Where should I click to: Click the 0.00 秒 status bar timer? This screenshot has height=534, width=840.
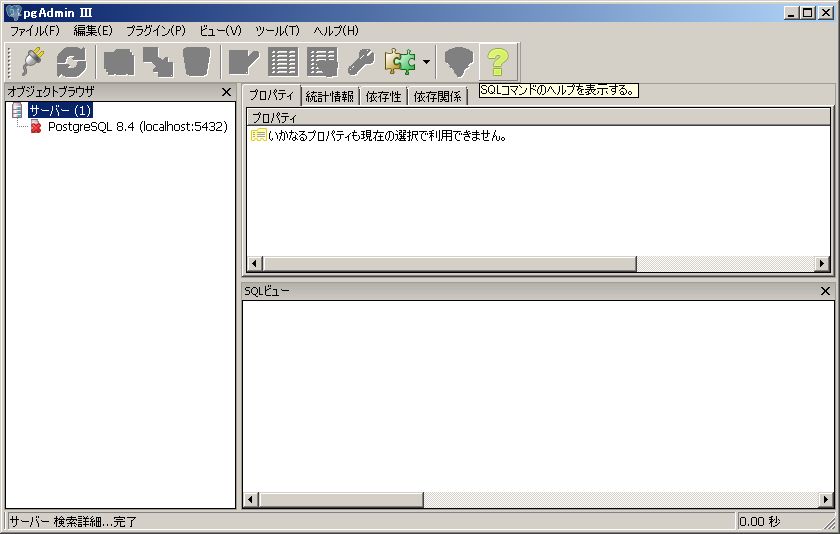click(x=760, y=521)
